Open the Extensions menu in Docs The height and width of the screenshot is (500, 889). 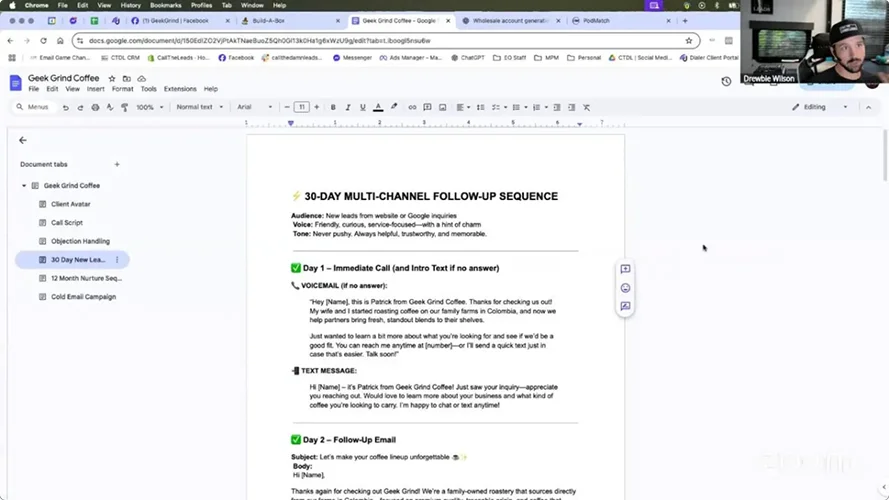click(180, 89)
